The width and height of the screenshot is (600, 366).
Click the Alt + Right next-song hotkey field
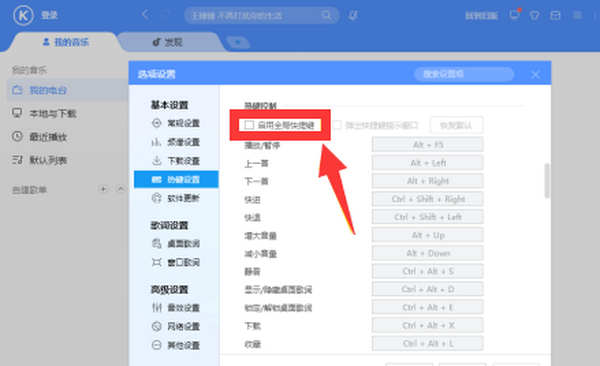(427, 181)
